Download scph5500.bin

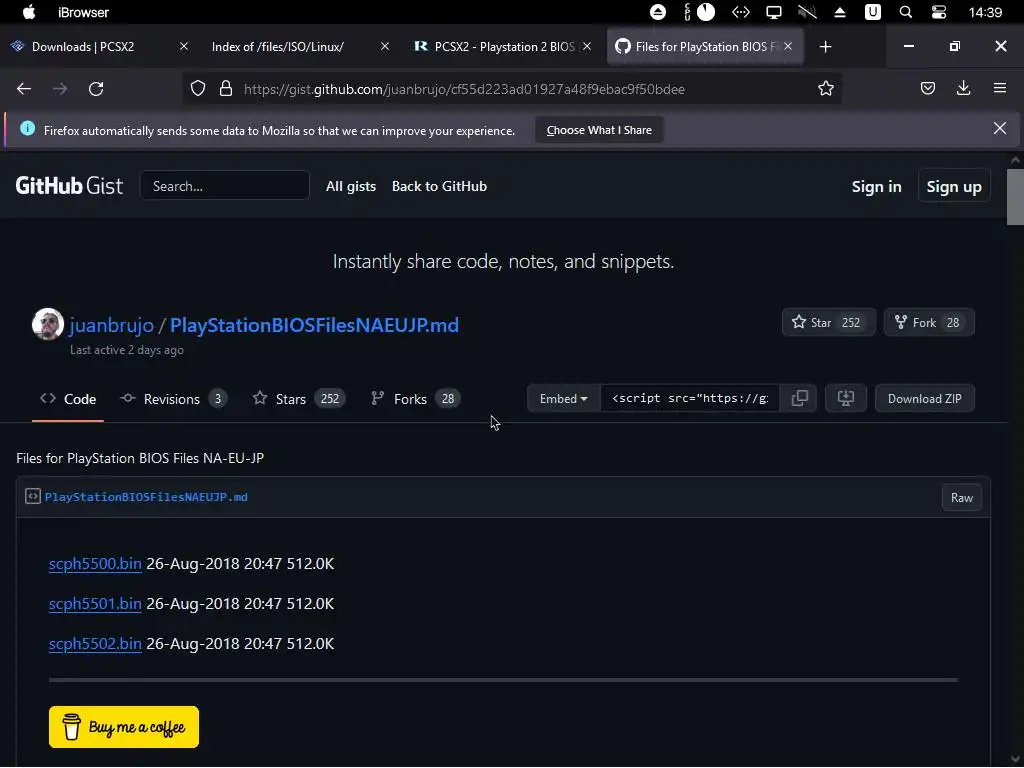(95, 564)
